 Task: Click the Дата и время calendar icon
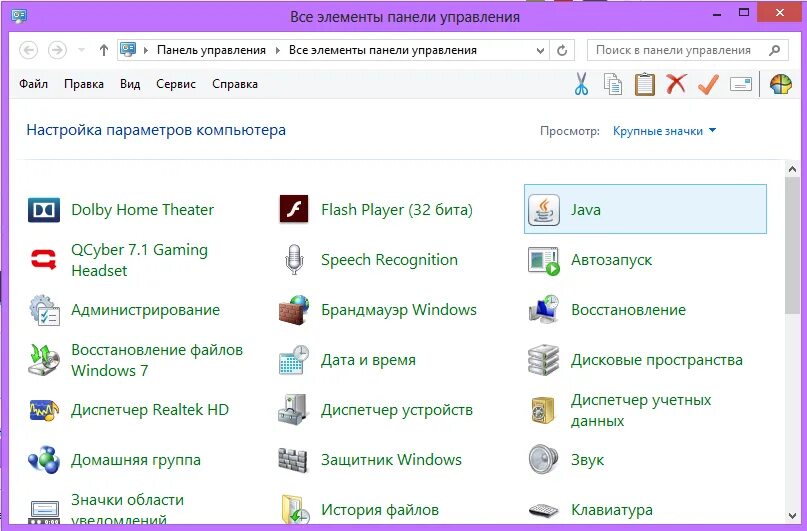[294, 360]
